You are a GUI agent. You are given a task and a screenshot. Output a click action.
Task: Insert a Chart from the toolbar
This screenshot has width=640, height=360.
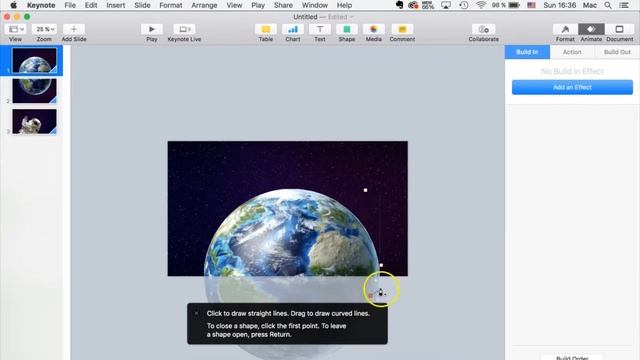click(x=293, y=29)
